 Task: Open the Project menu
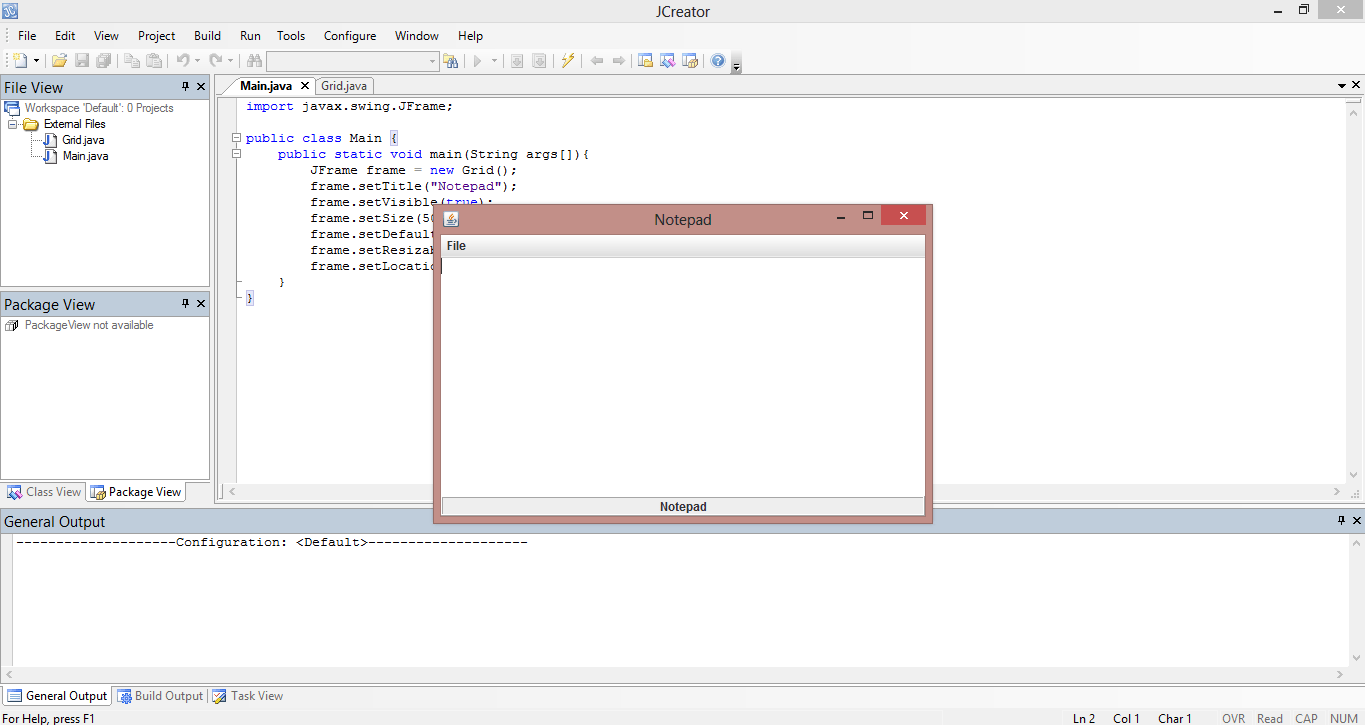[157, 36]
